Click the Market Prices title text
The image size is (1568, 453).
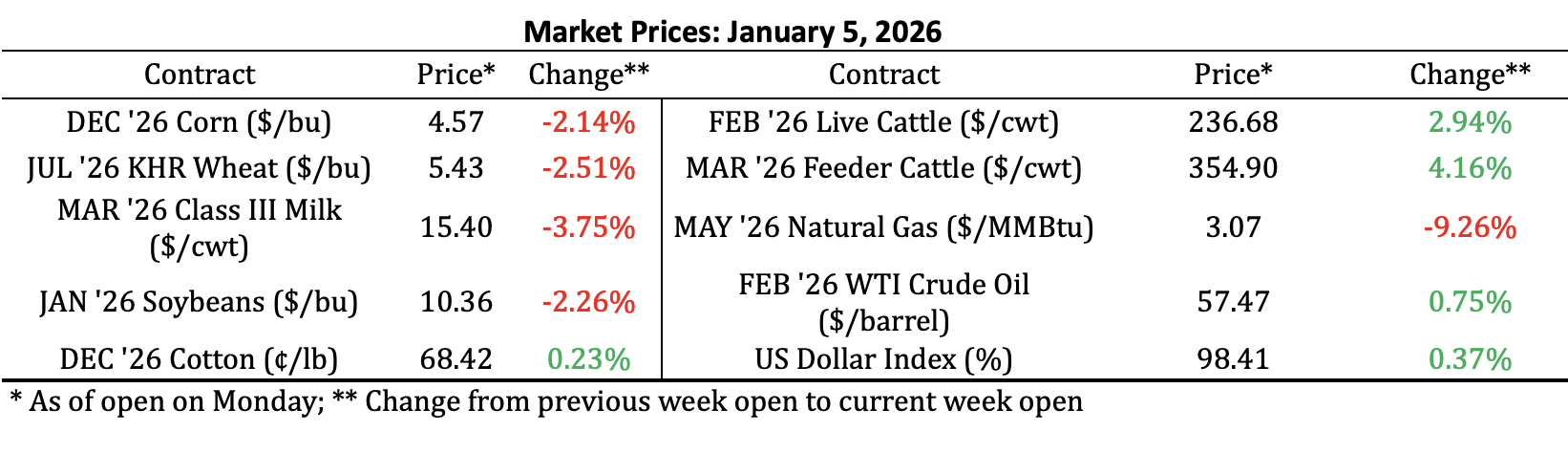pyautogui.click(x=733, y=32)
